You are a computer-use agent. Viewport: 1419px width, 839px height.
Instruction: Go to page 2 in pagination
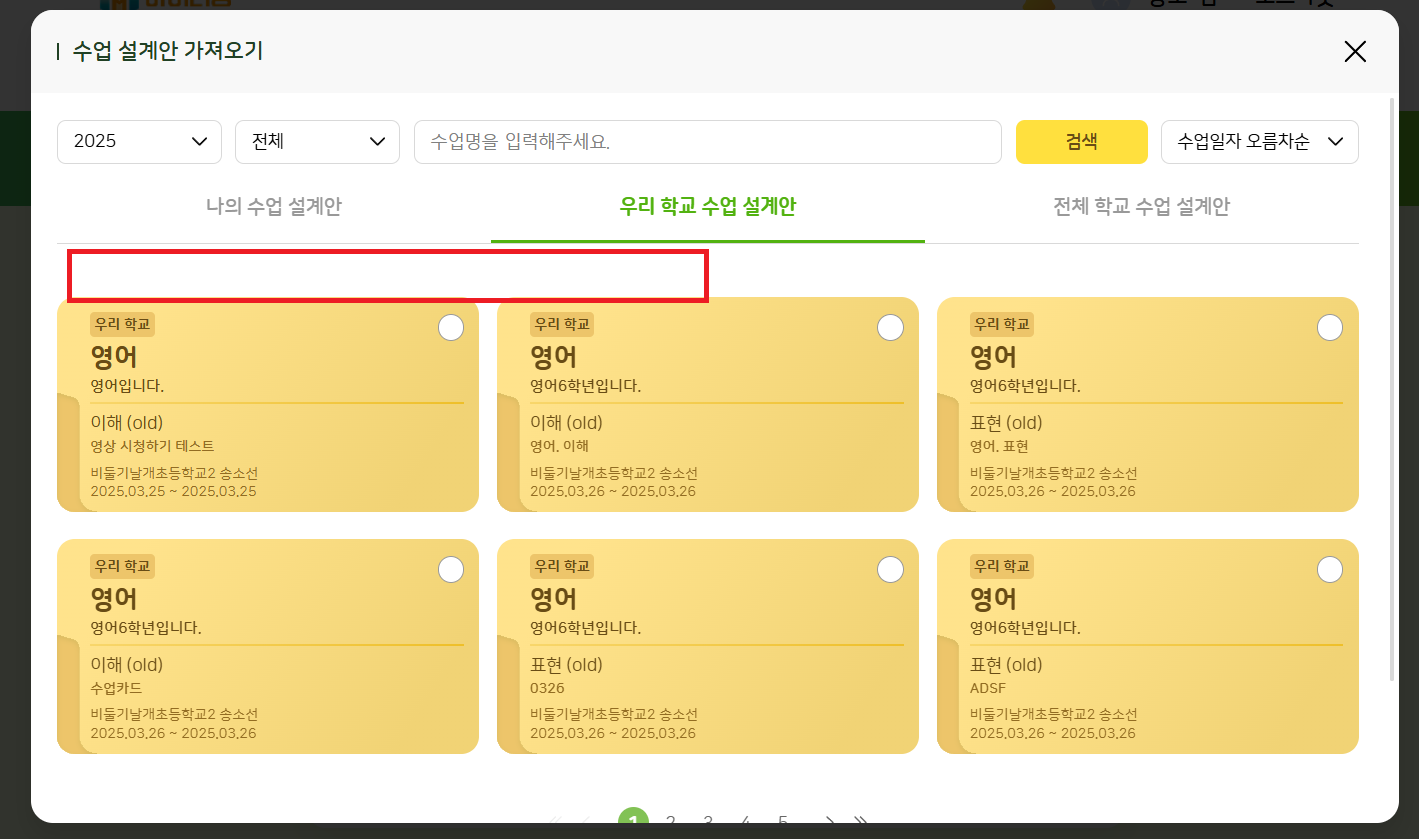pos(671,821)
